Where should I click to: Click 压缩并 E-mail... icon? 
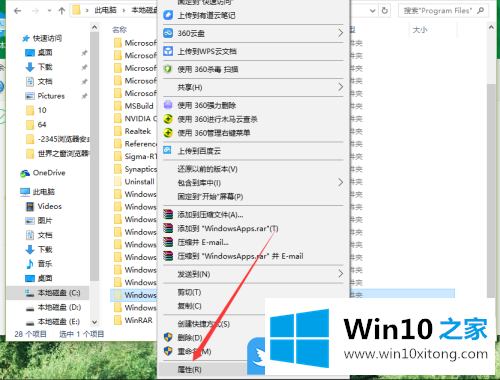[168, 242]
